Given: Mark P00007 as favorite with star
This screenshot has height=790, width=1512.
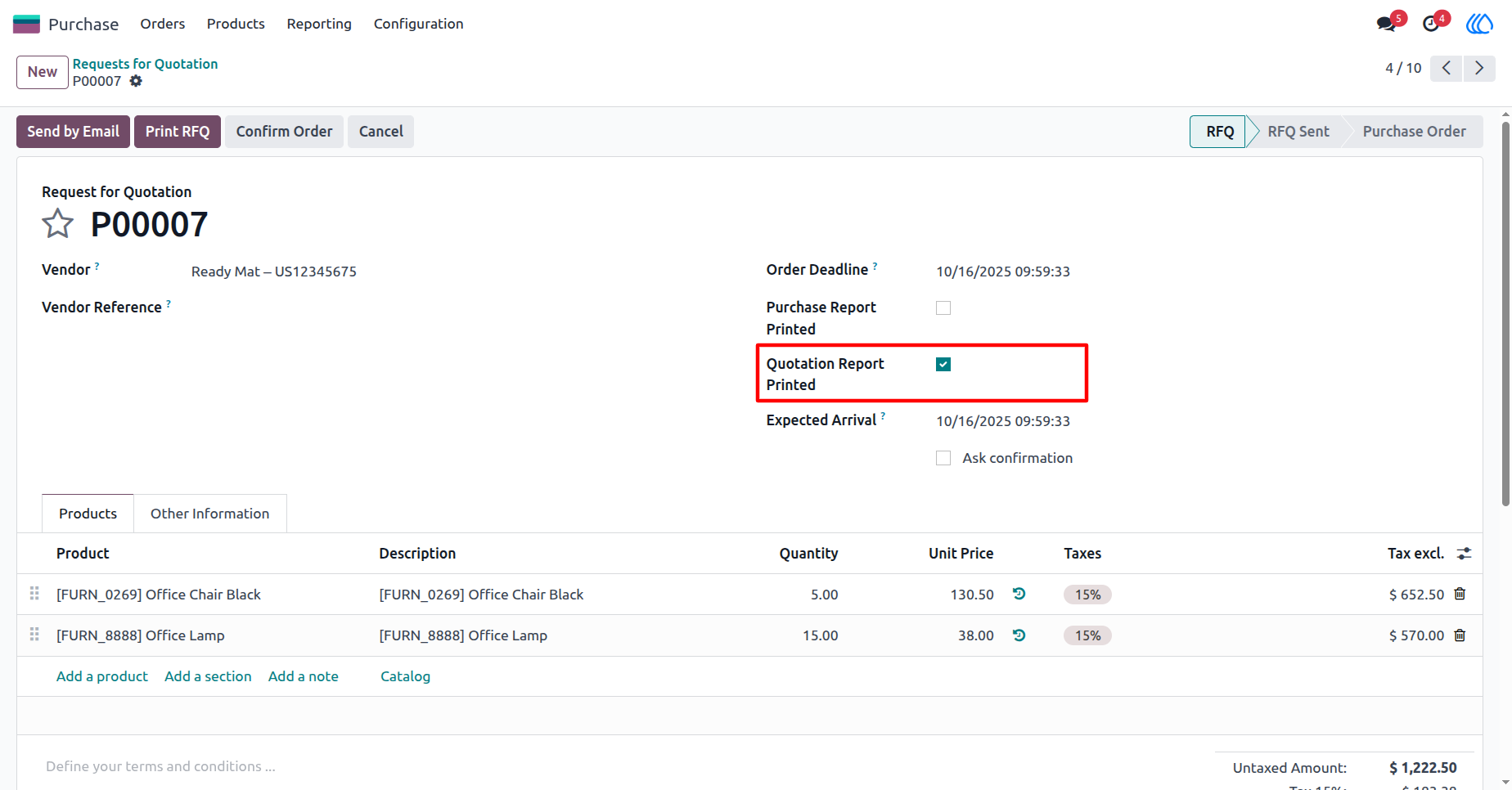Looking at the screenshot, I should pos(57,223).
